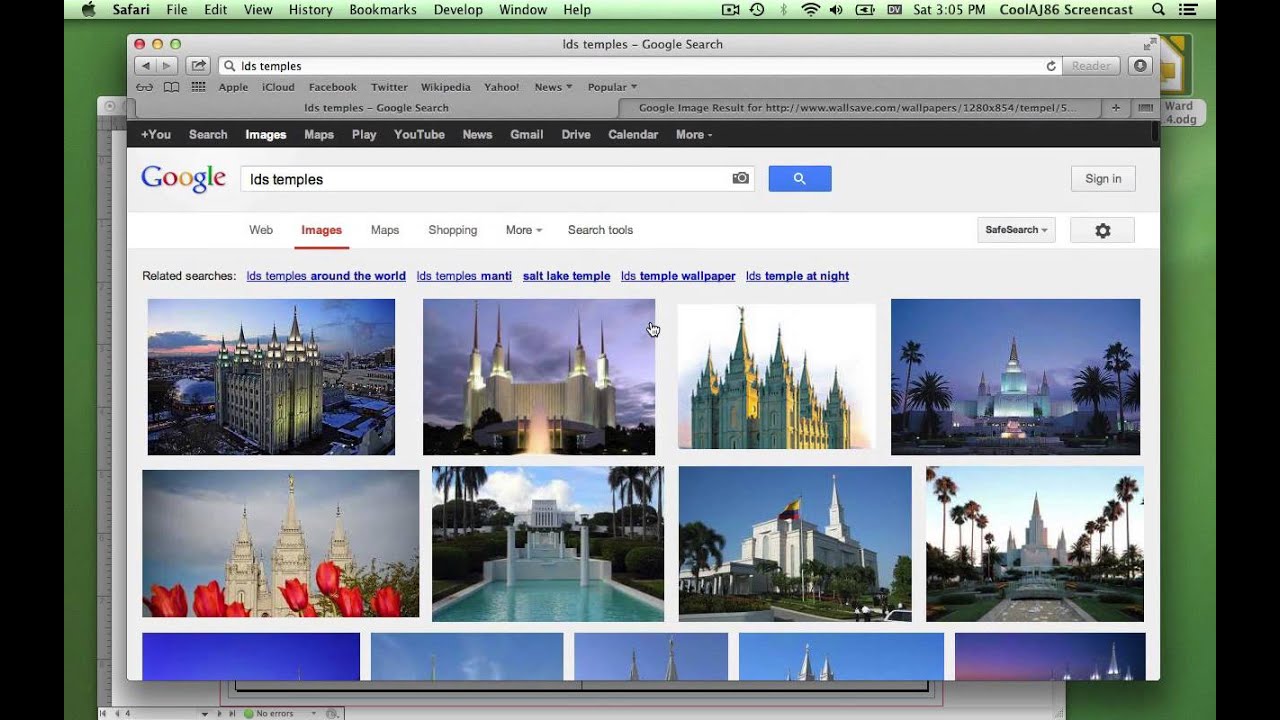The height and width of the screenshot is (720, 1280).
Task: Click the Sign in button
Action: point(1103,179)
